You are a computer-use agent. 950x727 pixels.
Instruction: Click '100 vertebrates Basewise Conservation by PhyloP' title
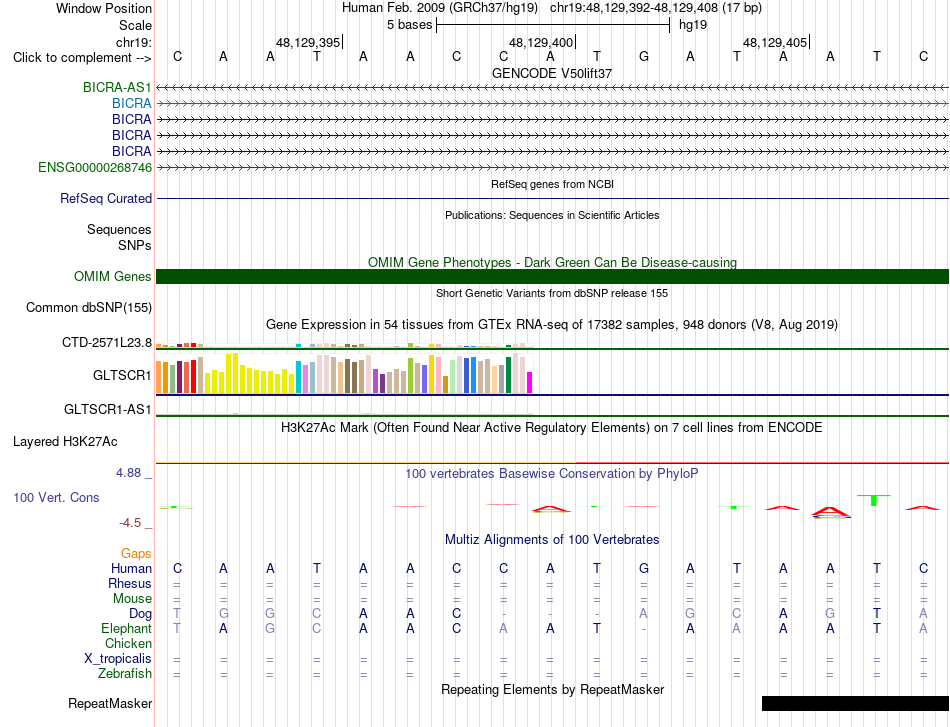[x=552, y=474]
